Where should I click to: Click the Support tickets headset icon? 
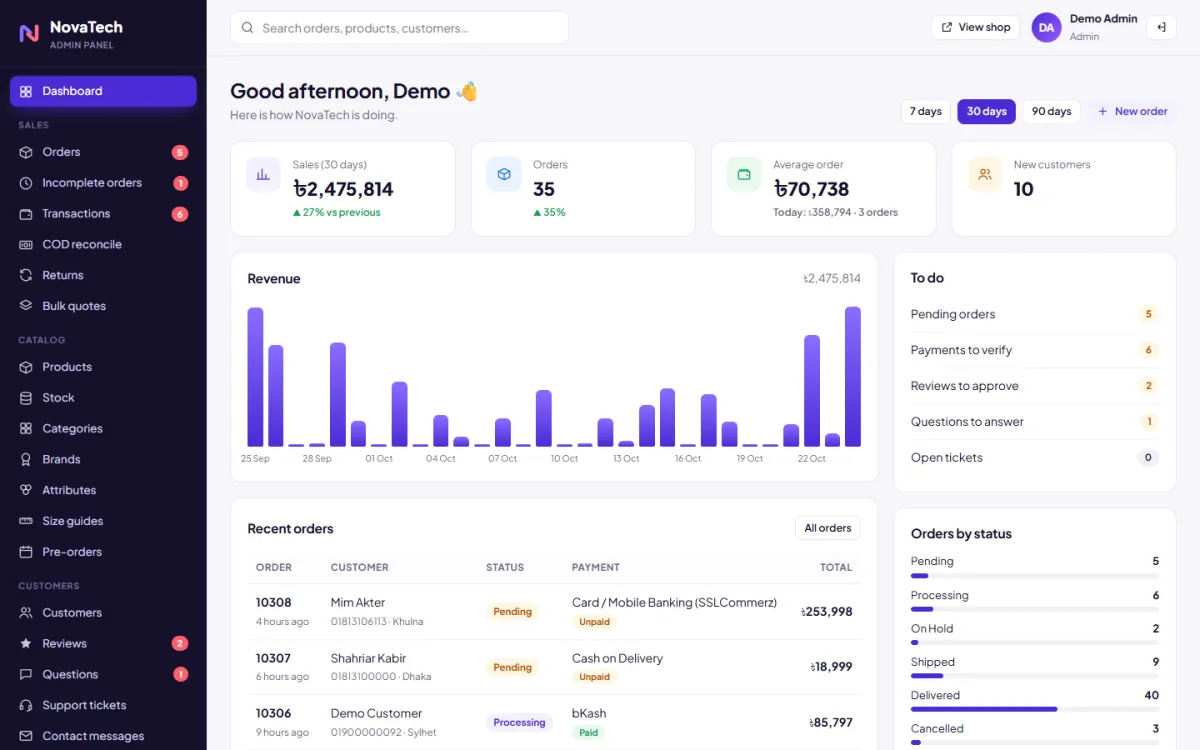[26, 705]
